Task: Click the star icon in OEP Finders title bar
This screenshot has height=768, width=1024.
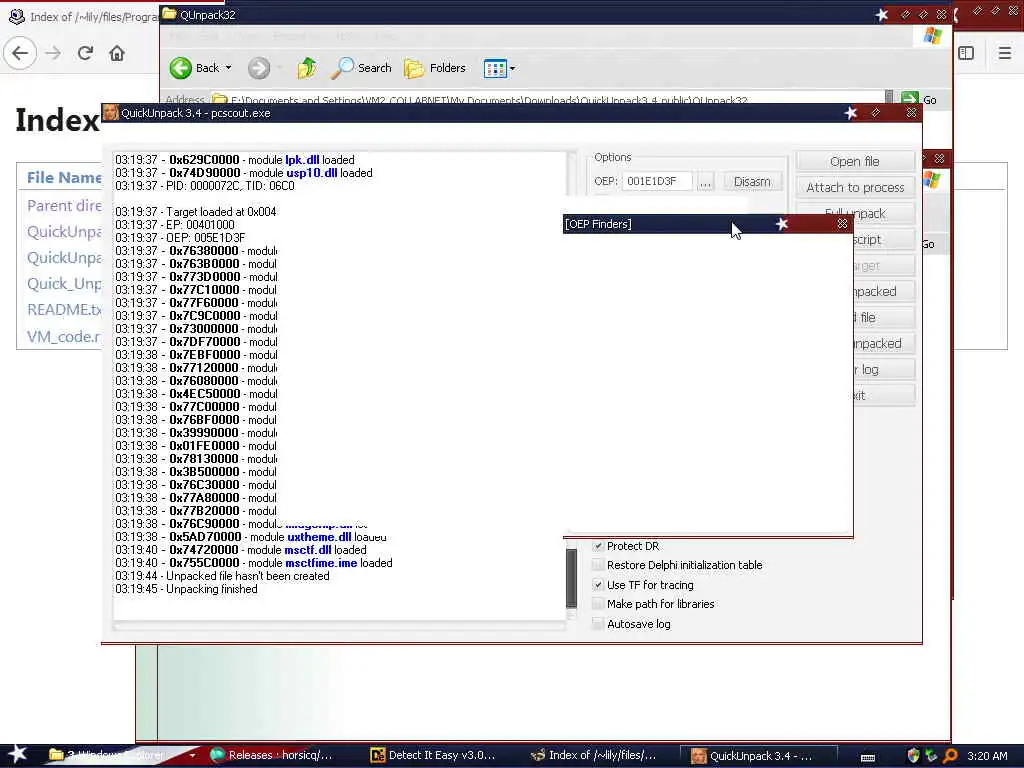Action: (x=782, y=224)
